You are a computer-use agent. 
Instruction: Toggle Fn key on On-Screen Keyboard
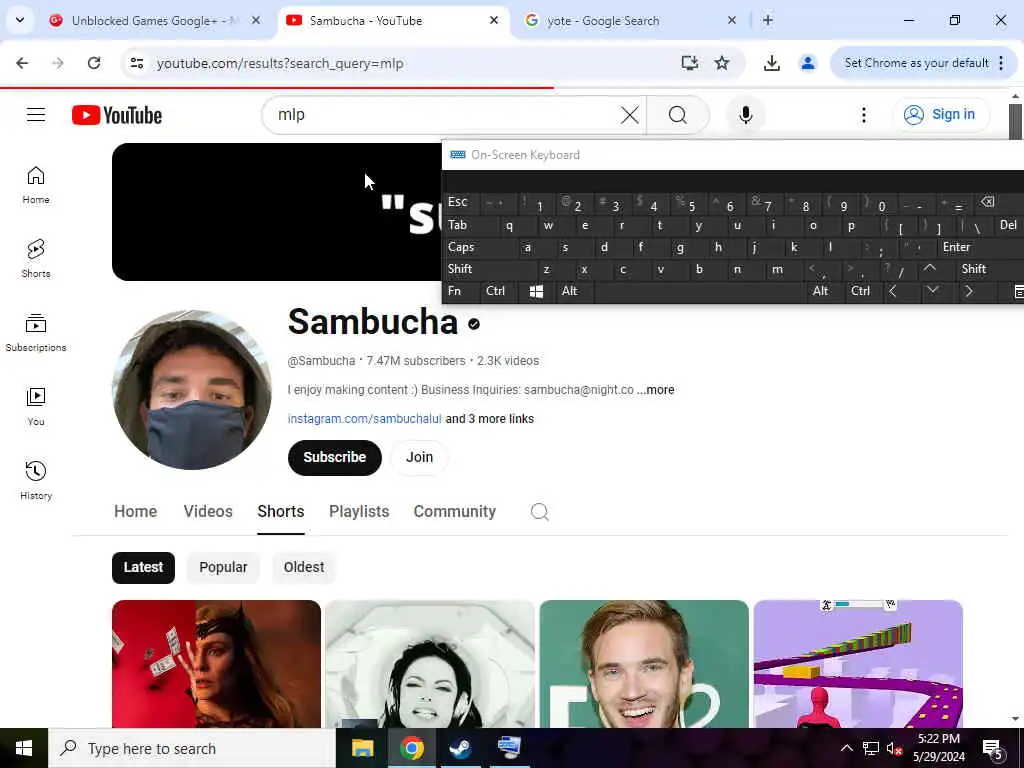tap(461, 291)
